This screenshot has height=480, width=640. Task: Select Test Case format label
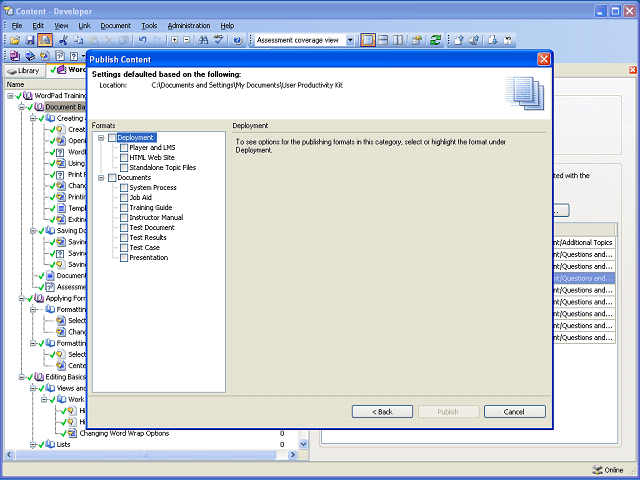point(144,248)
